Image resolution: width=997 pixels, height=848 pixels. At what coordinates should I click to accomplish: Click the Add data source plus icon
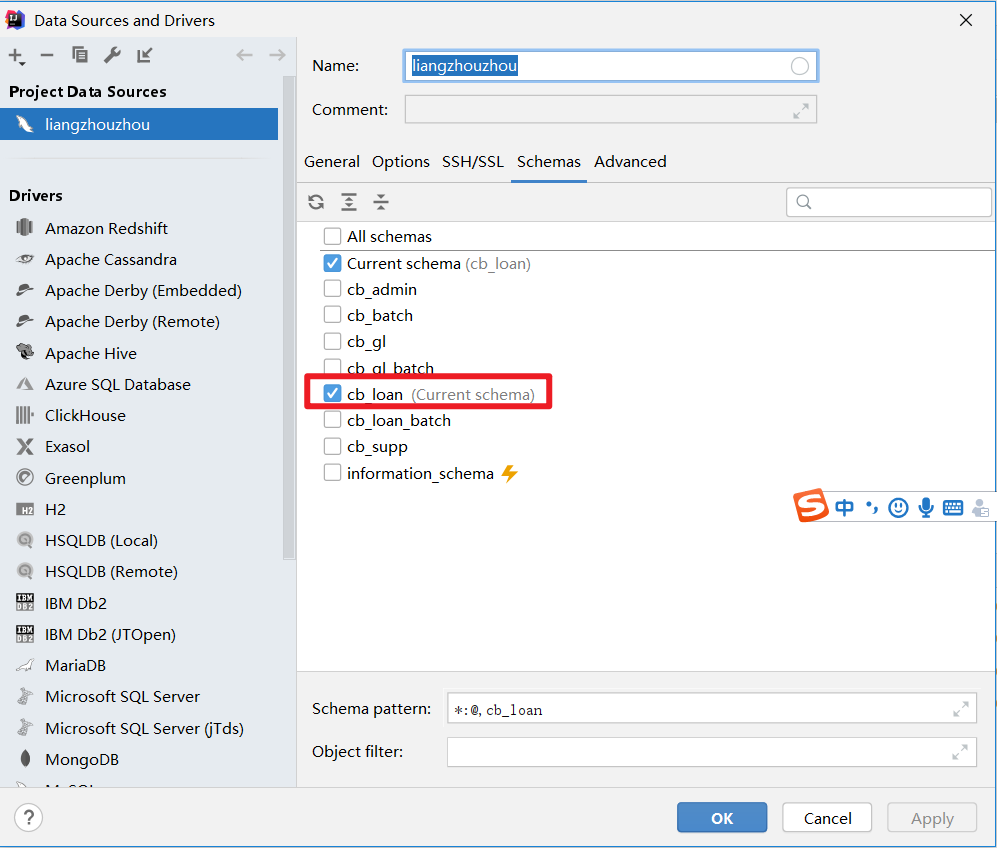17,56
